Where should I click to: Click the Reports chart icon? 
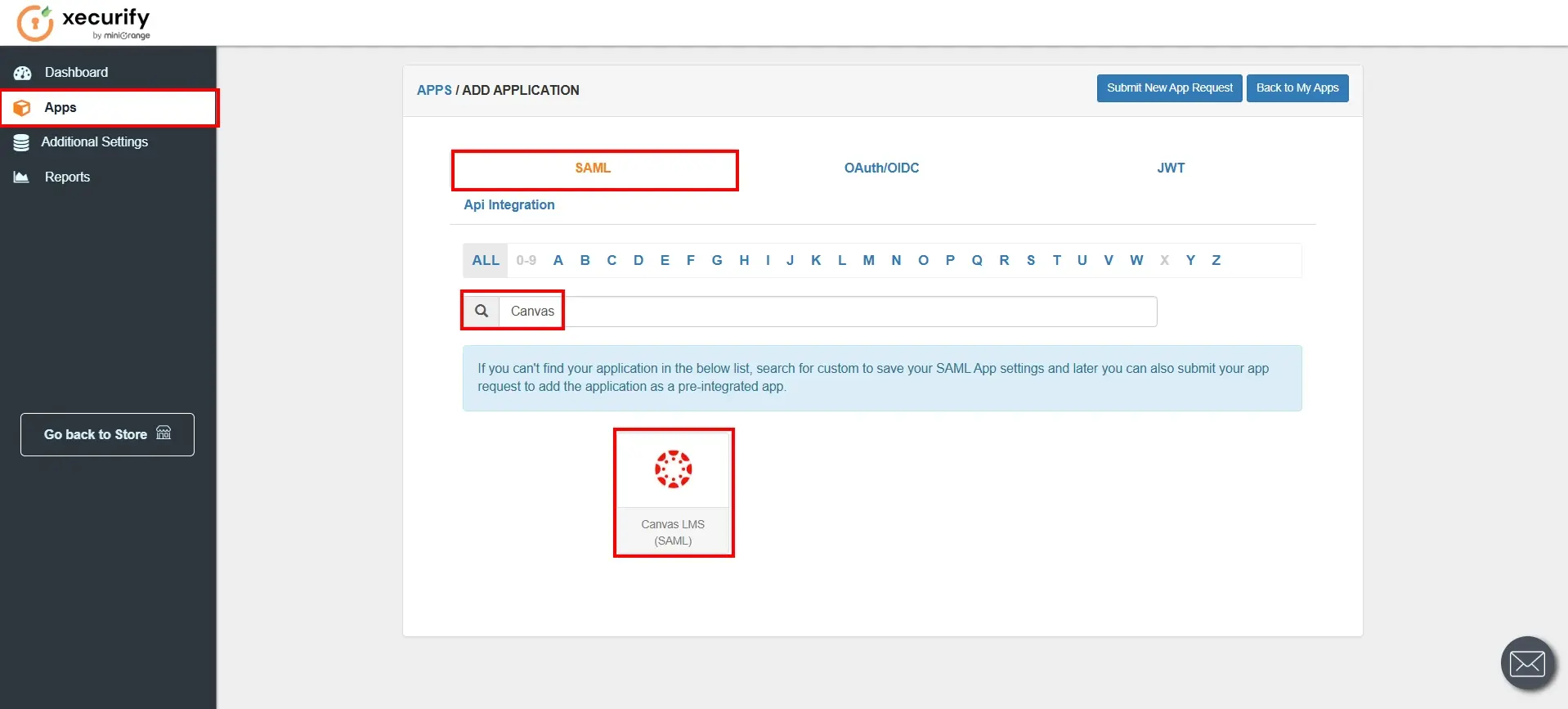pos(21,177)
